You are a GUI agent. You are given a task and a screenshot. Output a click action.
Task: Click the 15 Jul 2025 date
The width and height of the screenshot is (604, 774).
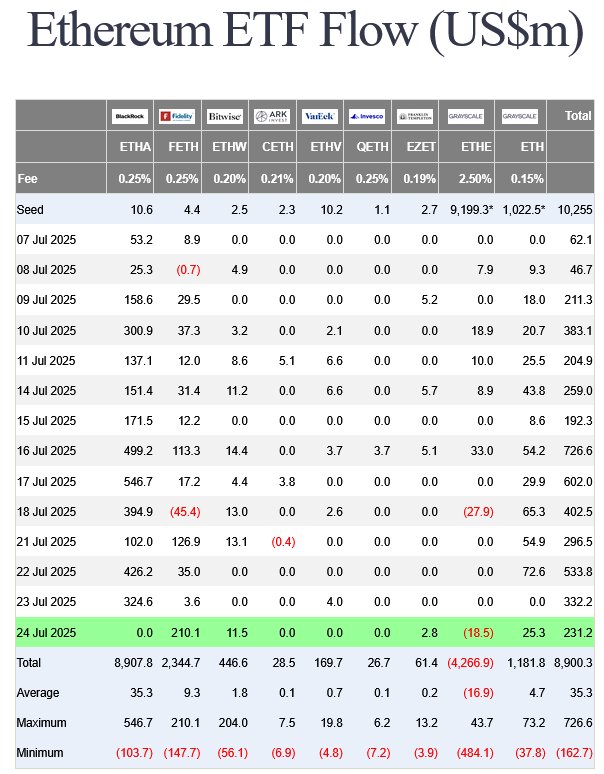coord(46,421)
